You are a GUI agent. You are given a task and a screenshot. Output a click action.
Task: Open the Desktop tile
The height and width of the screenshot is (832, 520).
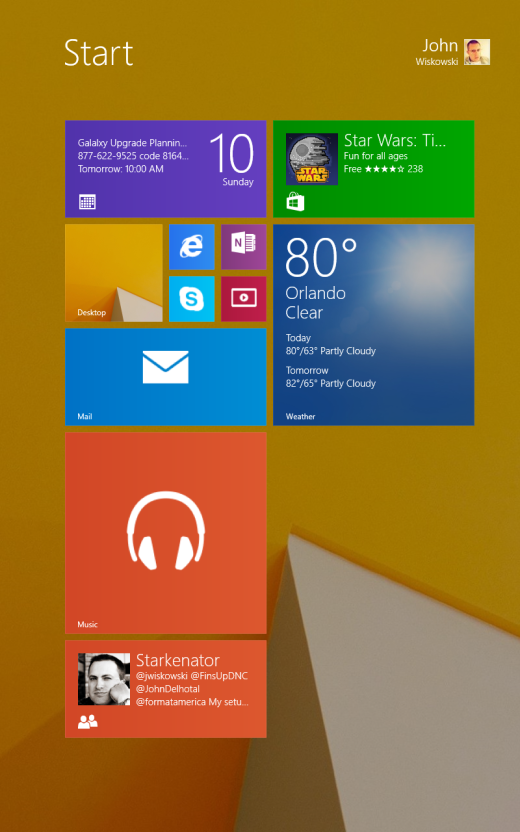pos(114,273)
